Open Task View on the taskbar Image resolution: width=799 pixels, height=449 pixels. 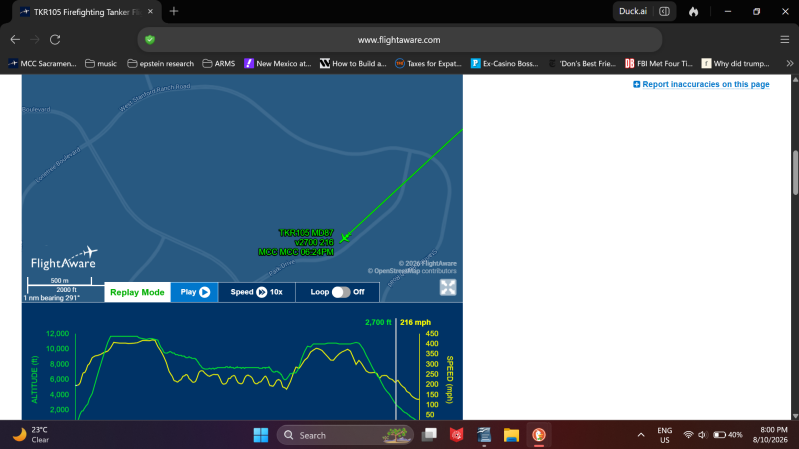430,435
